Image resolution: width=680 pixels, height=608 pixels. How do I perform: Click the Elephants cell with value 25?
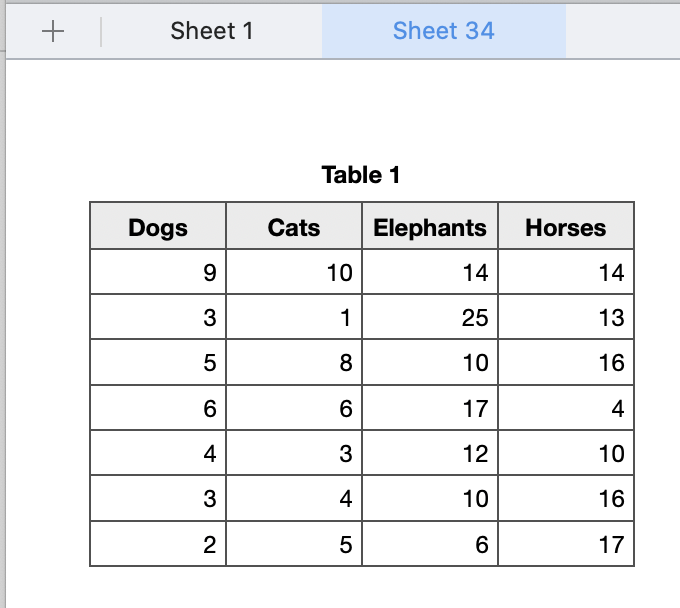click(430, 317)
